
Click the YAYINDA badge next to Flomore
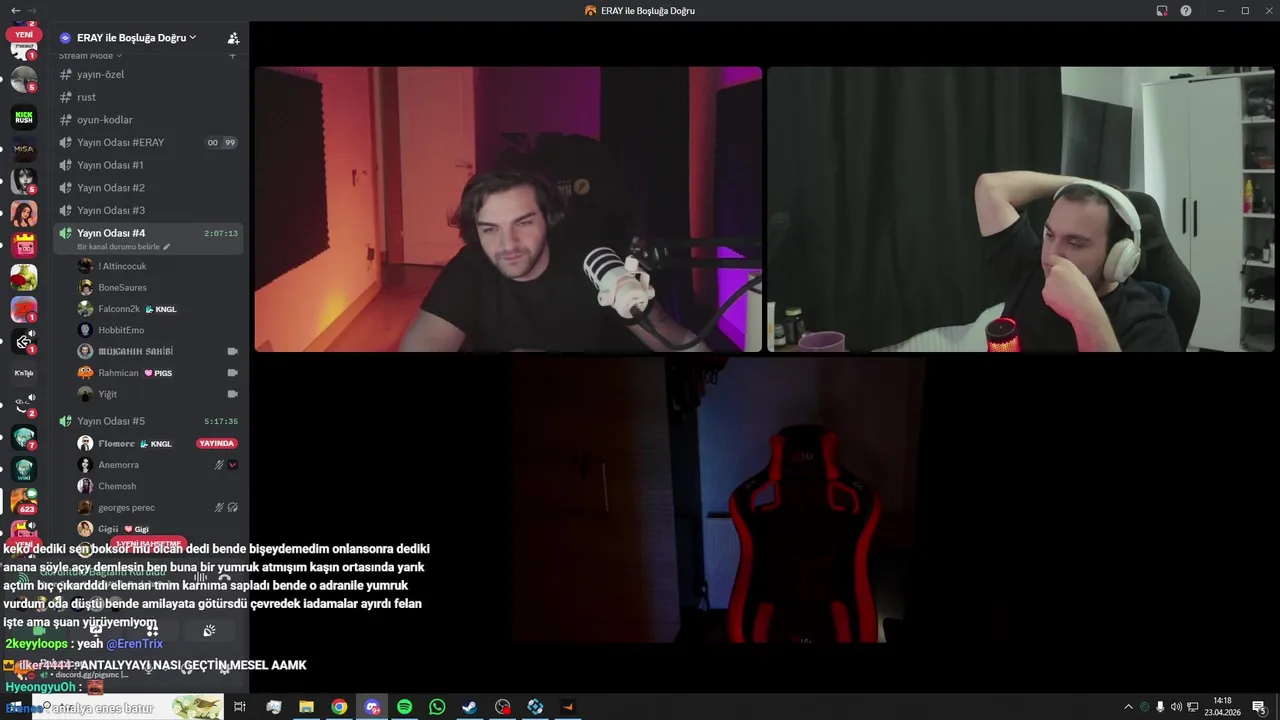tap(217, 443)
